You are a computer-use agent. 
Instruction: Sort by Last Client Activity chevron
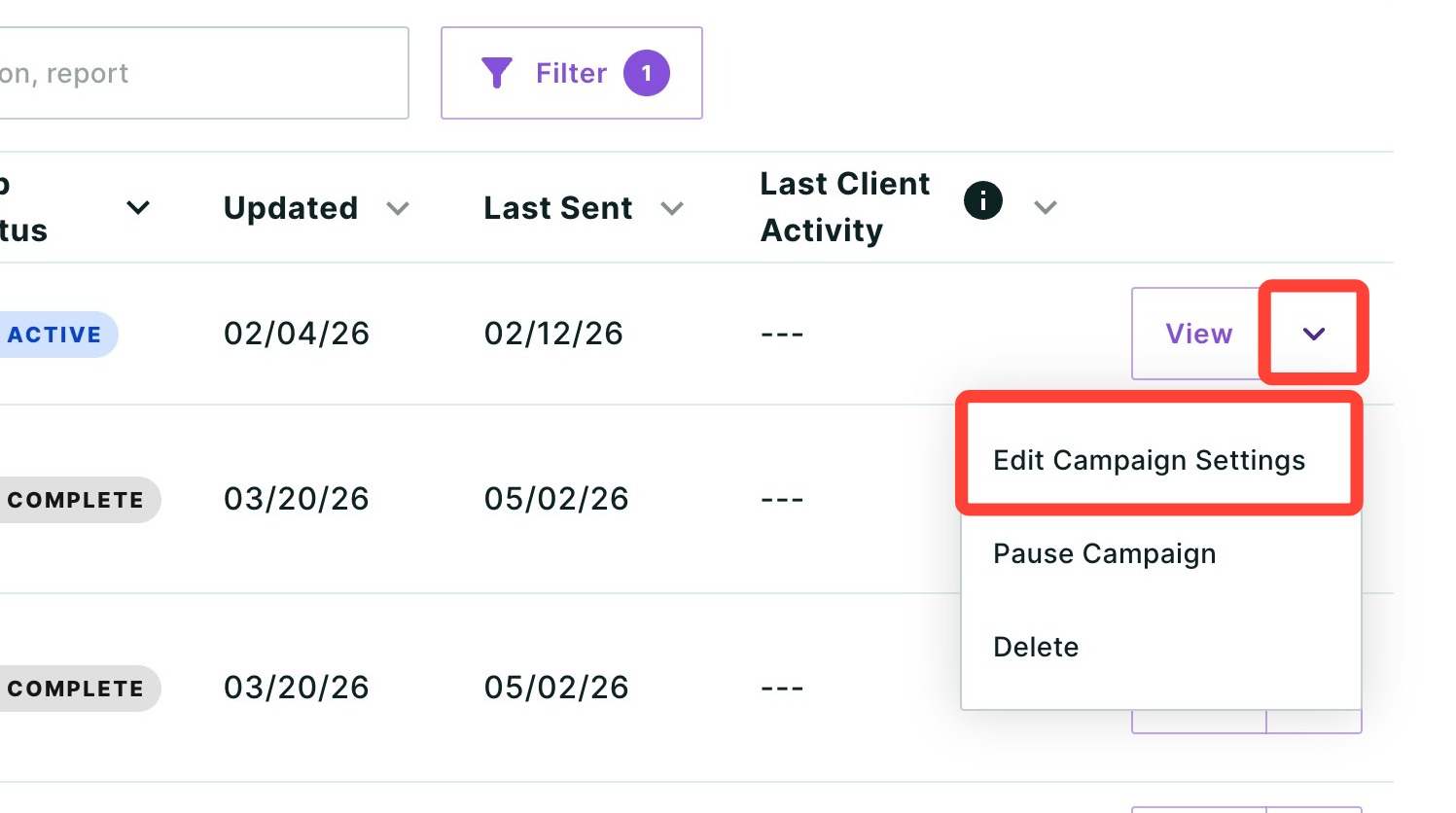1046,207
